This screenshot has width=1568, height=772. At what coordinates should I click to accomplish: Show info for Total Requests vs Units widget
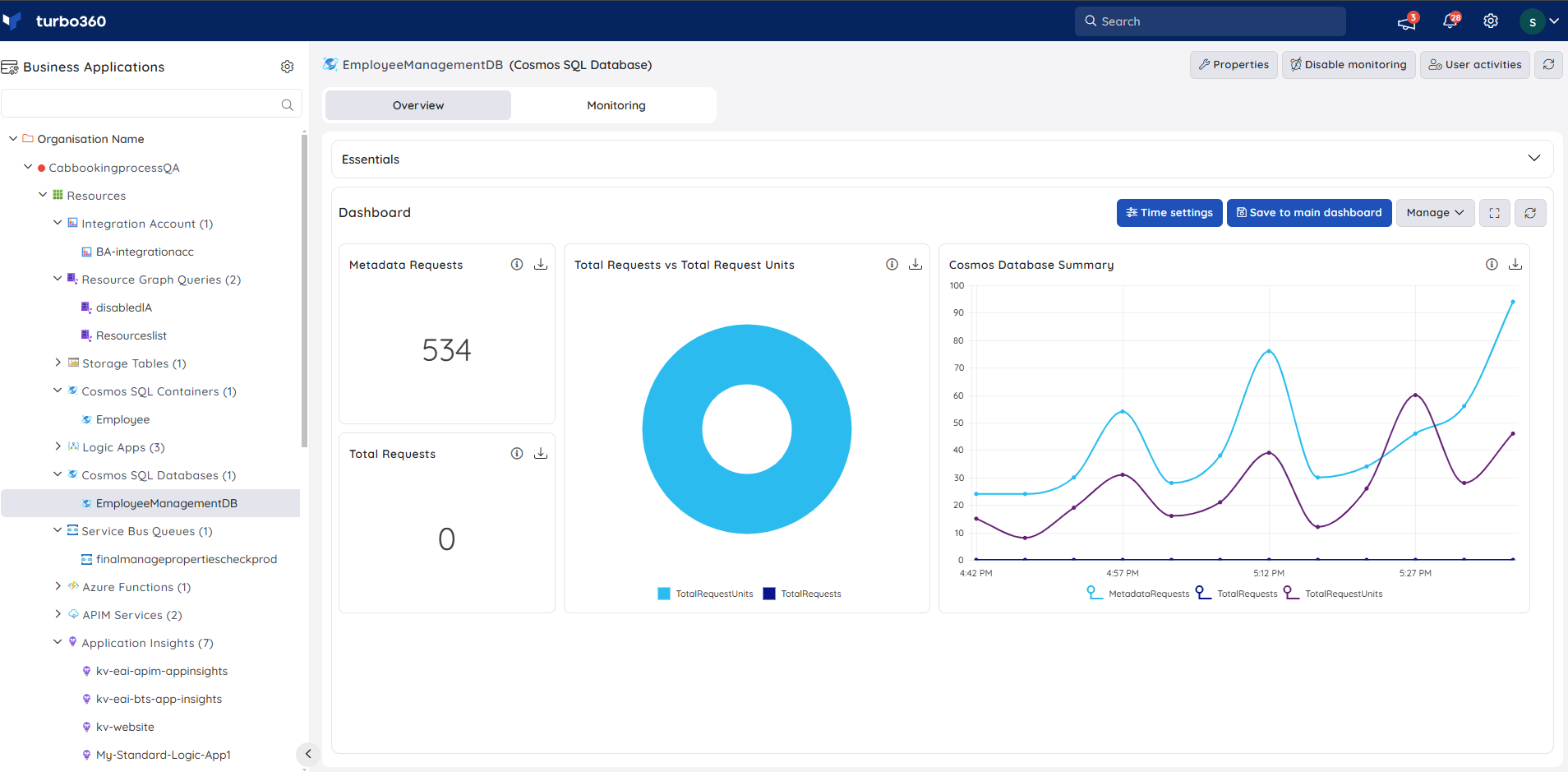(x=892, y=264)
